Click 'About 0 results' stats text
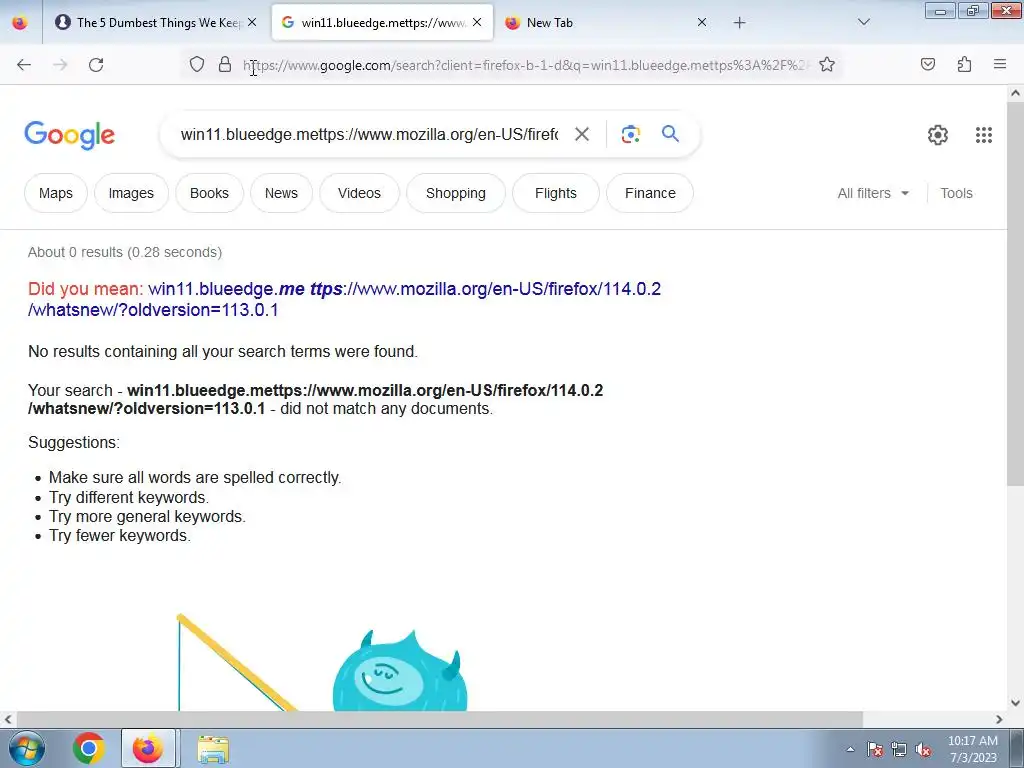Viewport: 1024px width, 768px height. [x=125, y=252]
